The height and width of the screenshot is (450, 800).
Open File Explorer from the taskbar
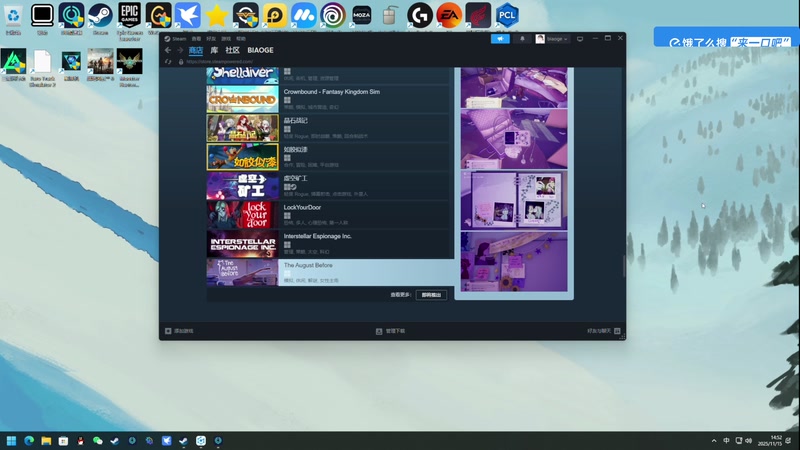[x=46, y=441]
